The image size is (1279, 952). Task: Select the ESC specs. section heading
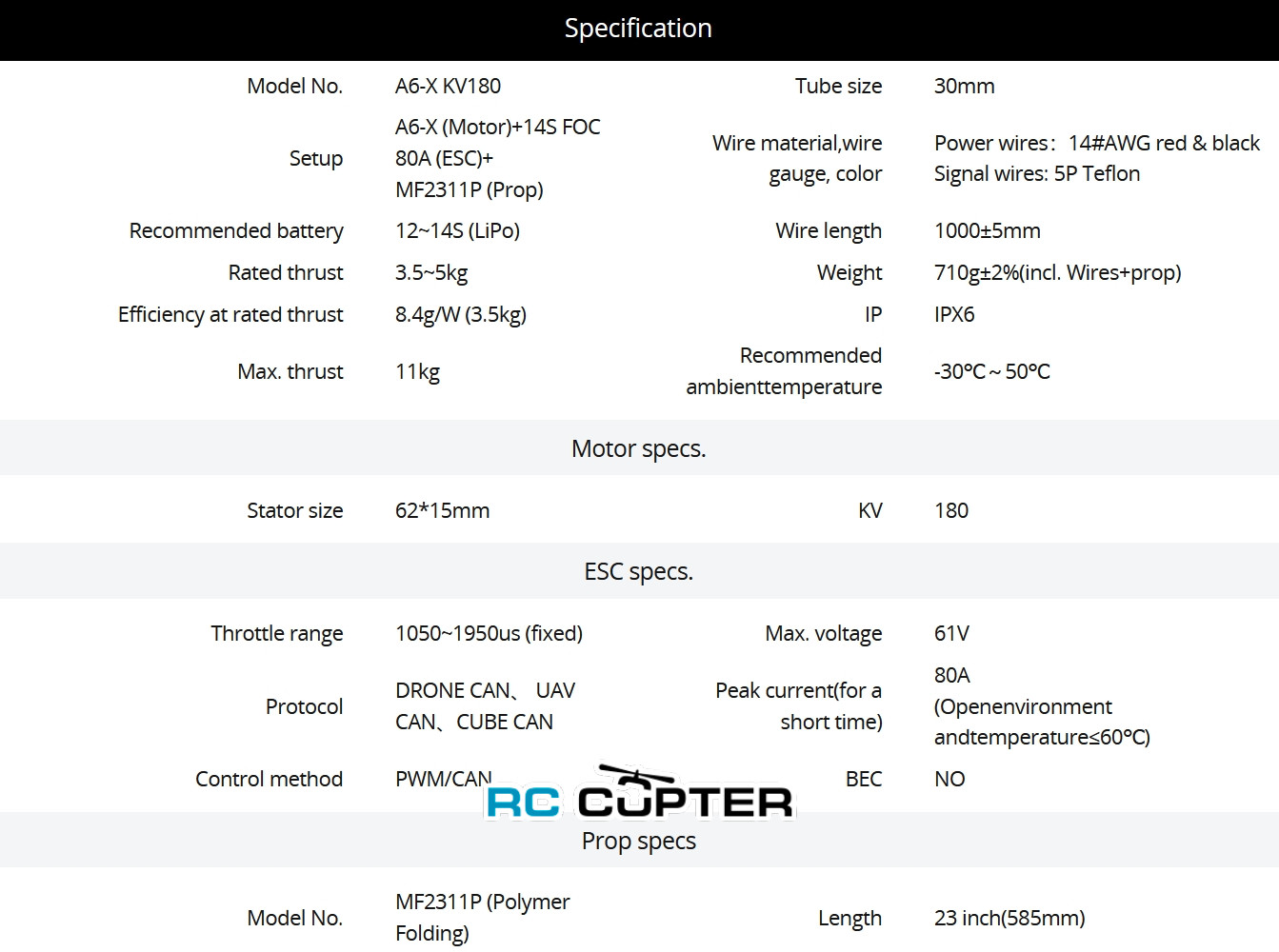tap(639, 571)
